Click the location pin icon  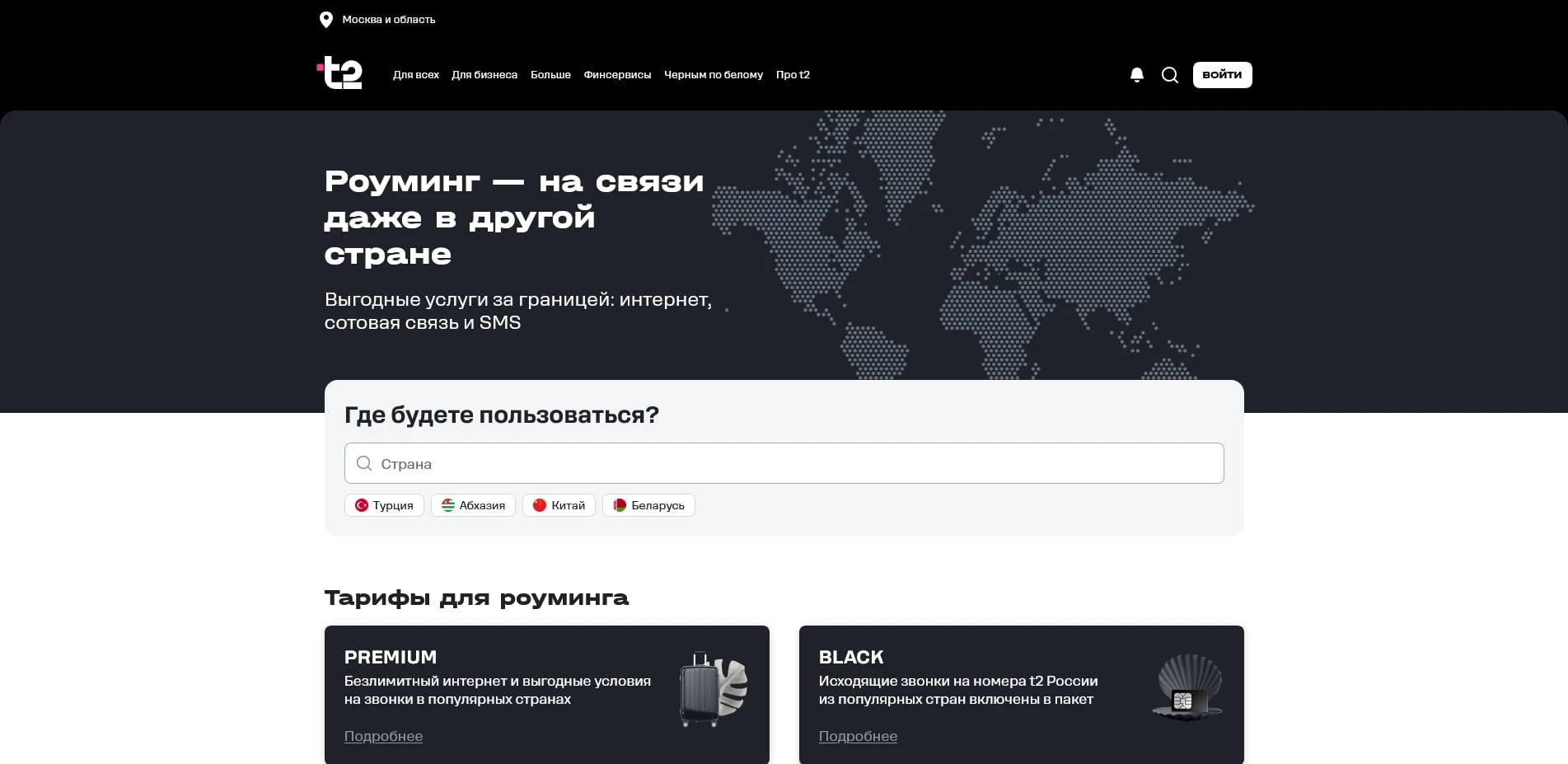pyautogui.click(x=325, y=19)
